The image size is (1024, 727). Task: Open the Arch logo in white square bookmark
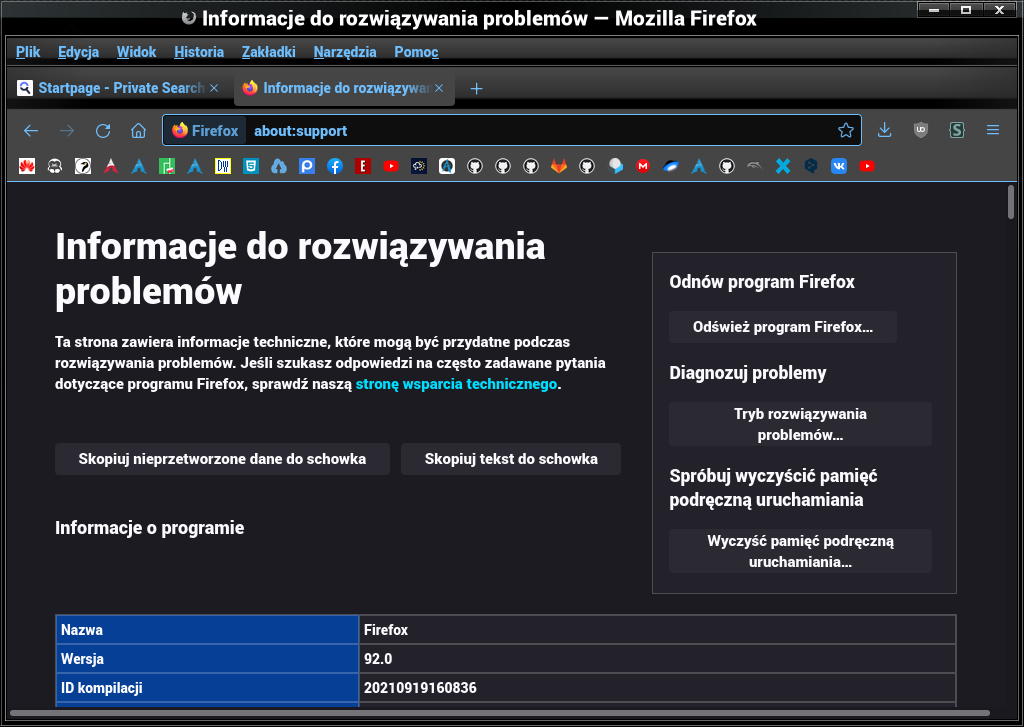447,167
